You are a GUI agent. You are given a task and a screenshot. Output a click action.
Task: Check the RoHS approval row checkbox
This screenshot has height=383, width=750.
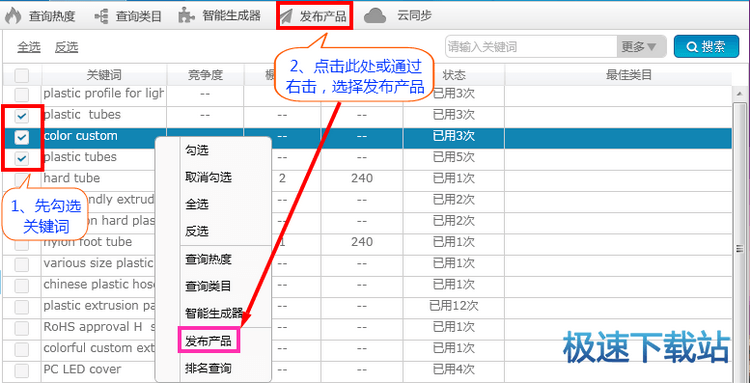point(22,328)
